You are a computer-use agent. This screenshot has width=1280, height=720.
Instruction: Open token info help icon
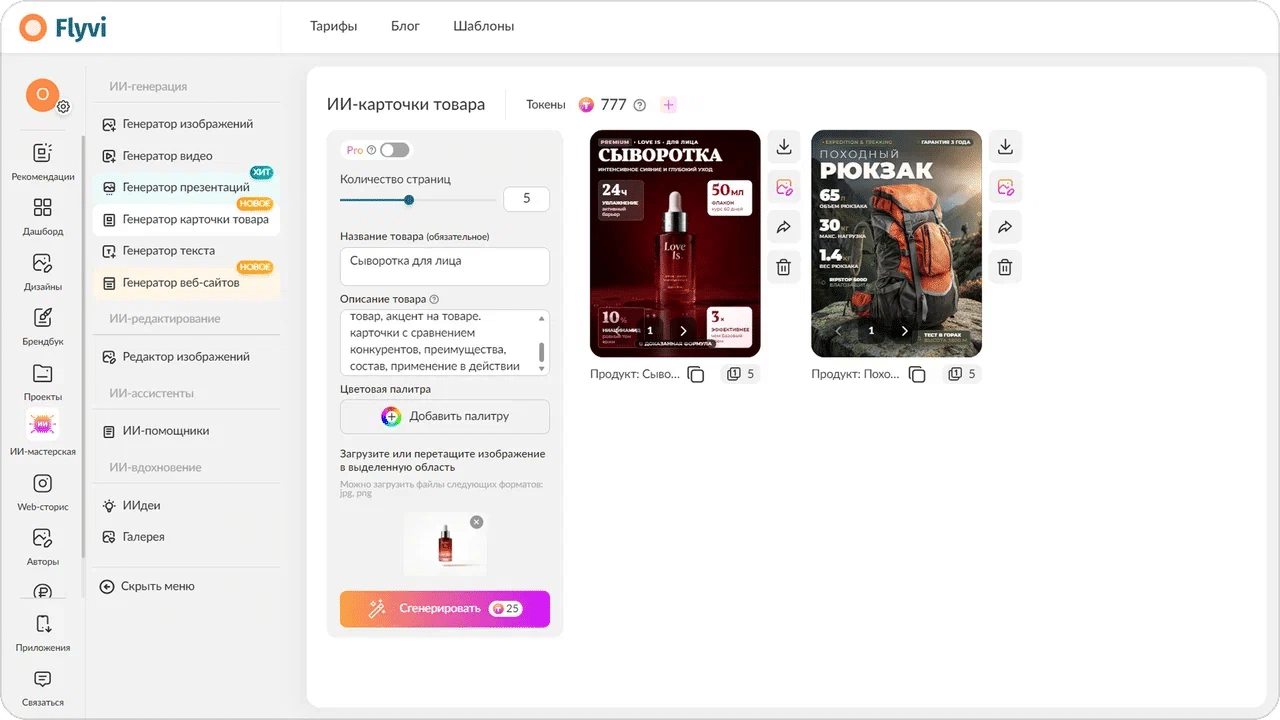tap(640, 105)
